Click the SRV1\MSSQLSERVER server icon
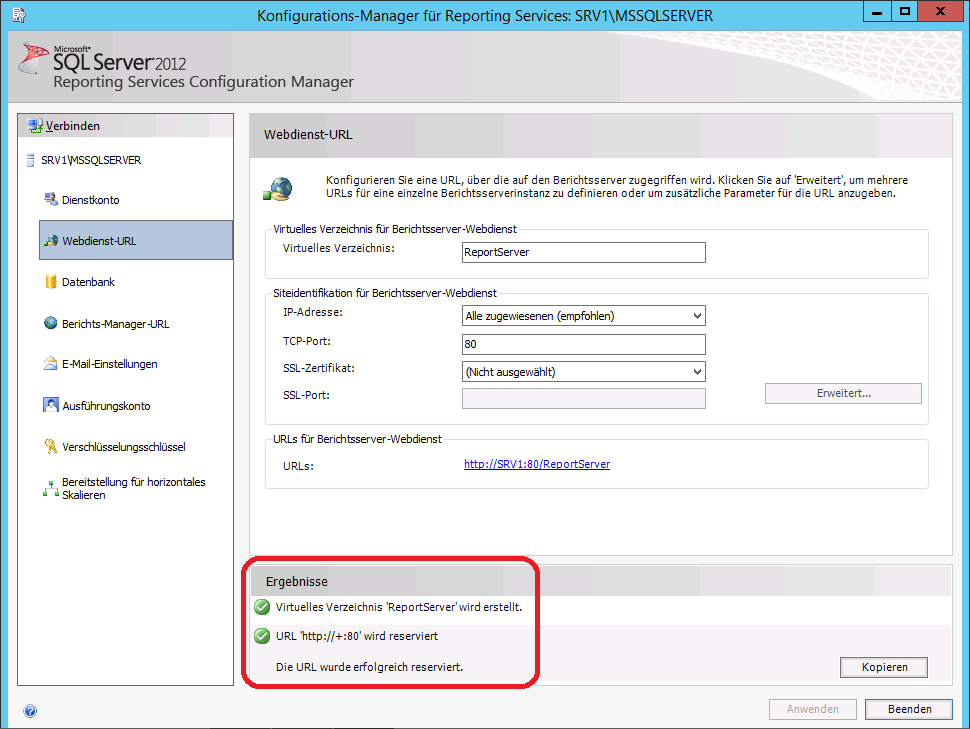 coord(30,160)
